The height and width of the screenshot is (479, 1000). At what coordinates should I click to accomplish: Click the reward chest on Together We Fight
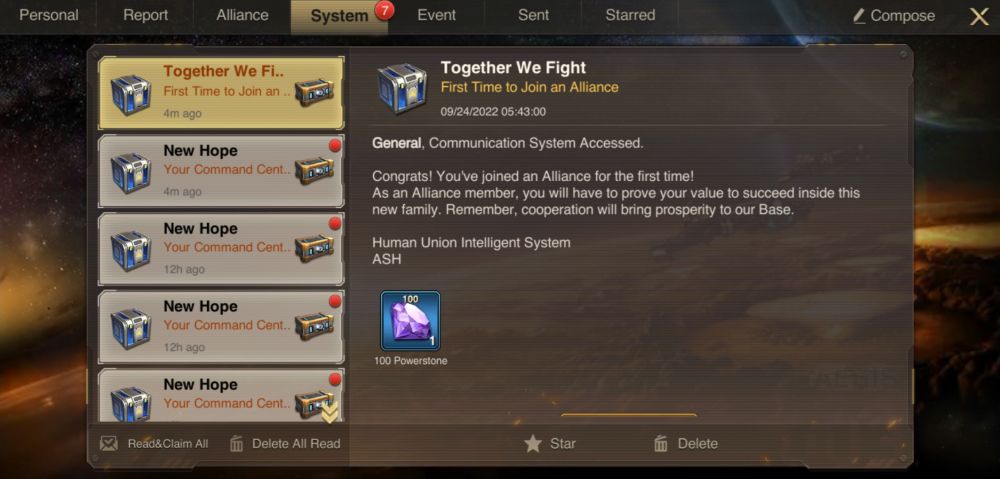pyautogui.click(x=314, y=93)
